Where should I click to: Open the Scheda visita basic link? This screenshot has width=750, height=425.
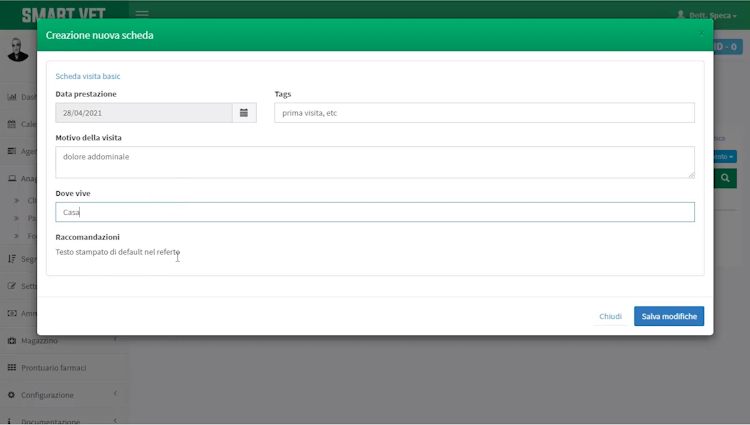(x=88, y=76)
